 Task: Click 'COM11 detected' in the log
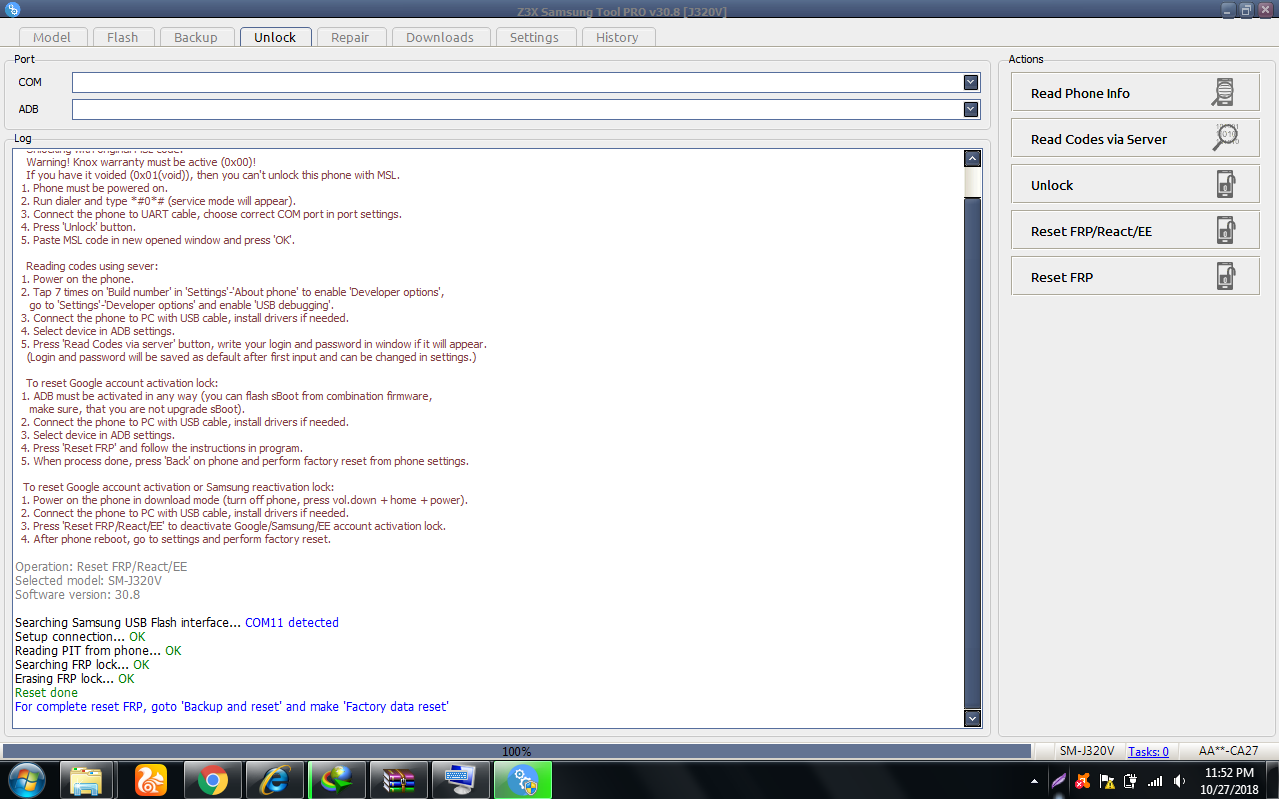[292, 623]
